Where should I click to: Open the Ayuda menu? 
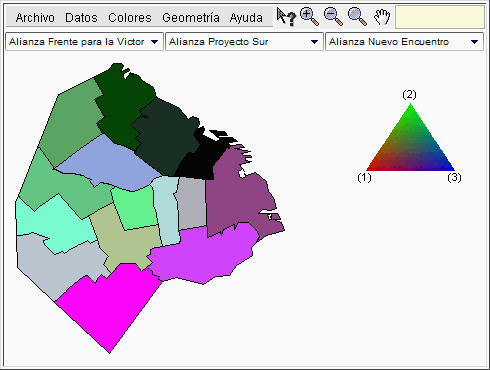[246, 17]
